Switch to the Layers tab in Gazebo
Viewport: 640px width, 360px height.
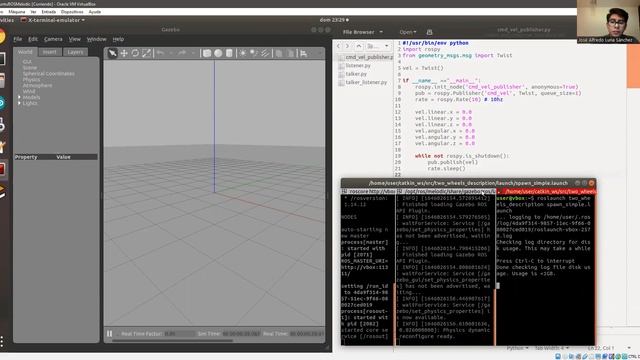(x=75, y=52)
